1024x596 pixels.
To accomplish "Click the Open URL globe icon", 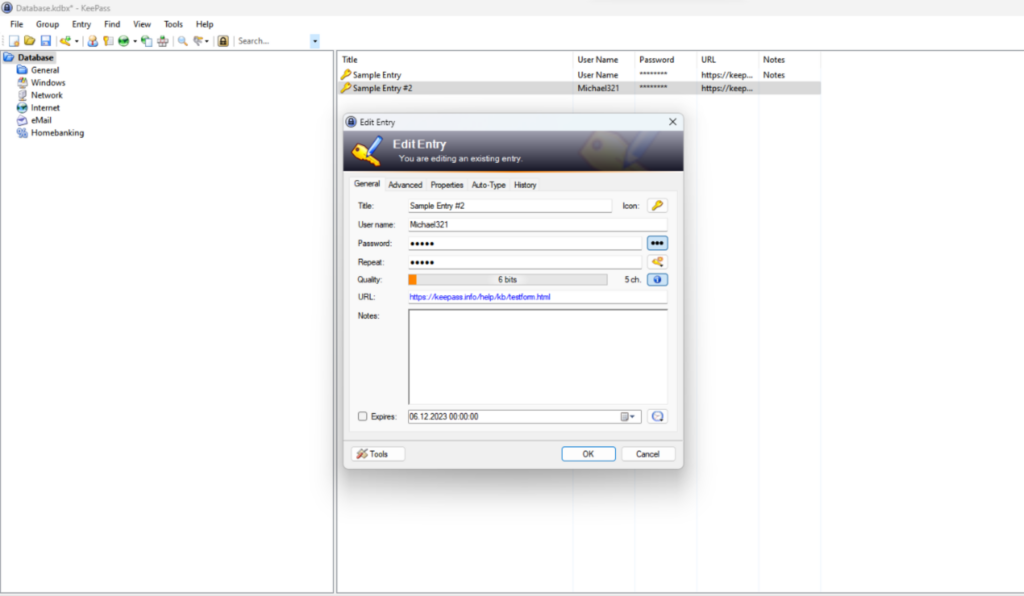I will 123,41.
